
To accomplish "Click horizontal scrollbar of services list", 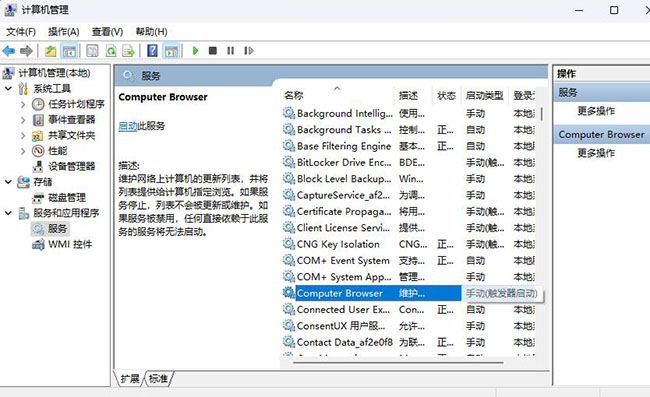I will (x=398, y=363).
